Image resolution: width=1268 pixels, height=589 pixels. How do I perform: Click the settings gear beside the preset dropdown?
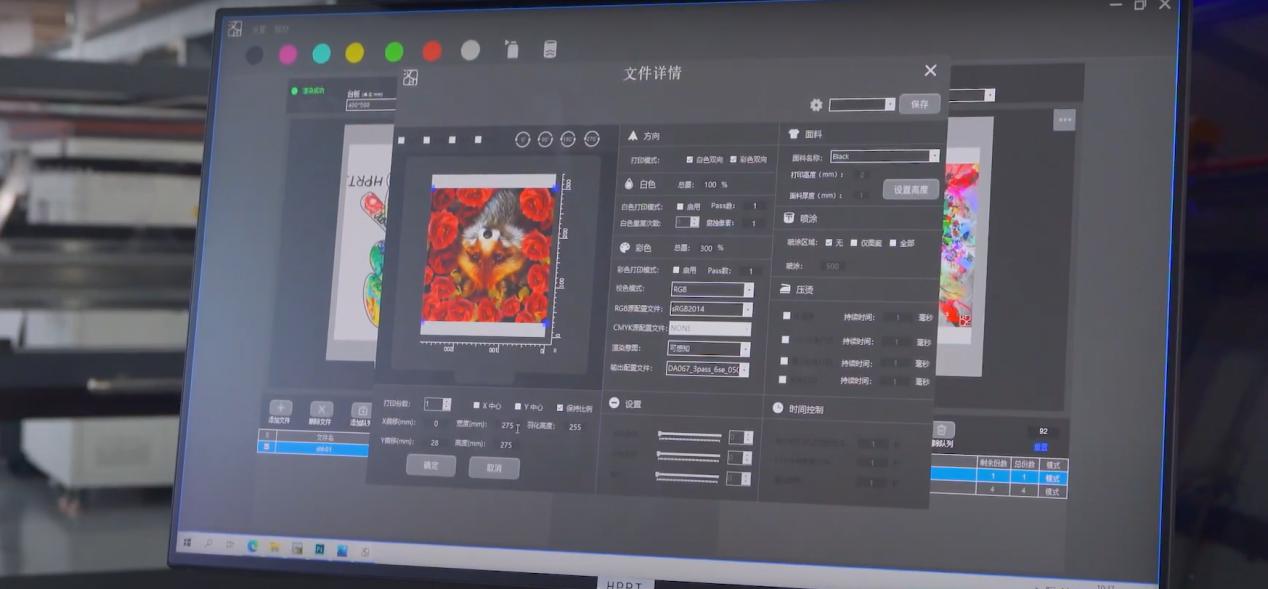click(x=816, y=105)
